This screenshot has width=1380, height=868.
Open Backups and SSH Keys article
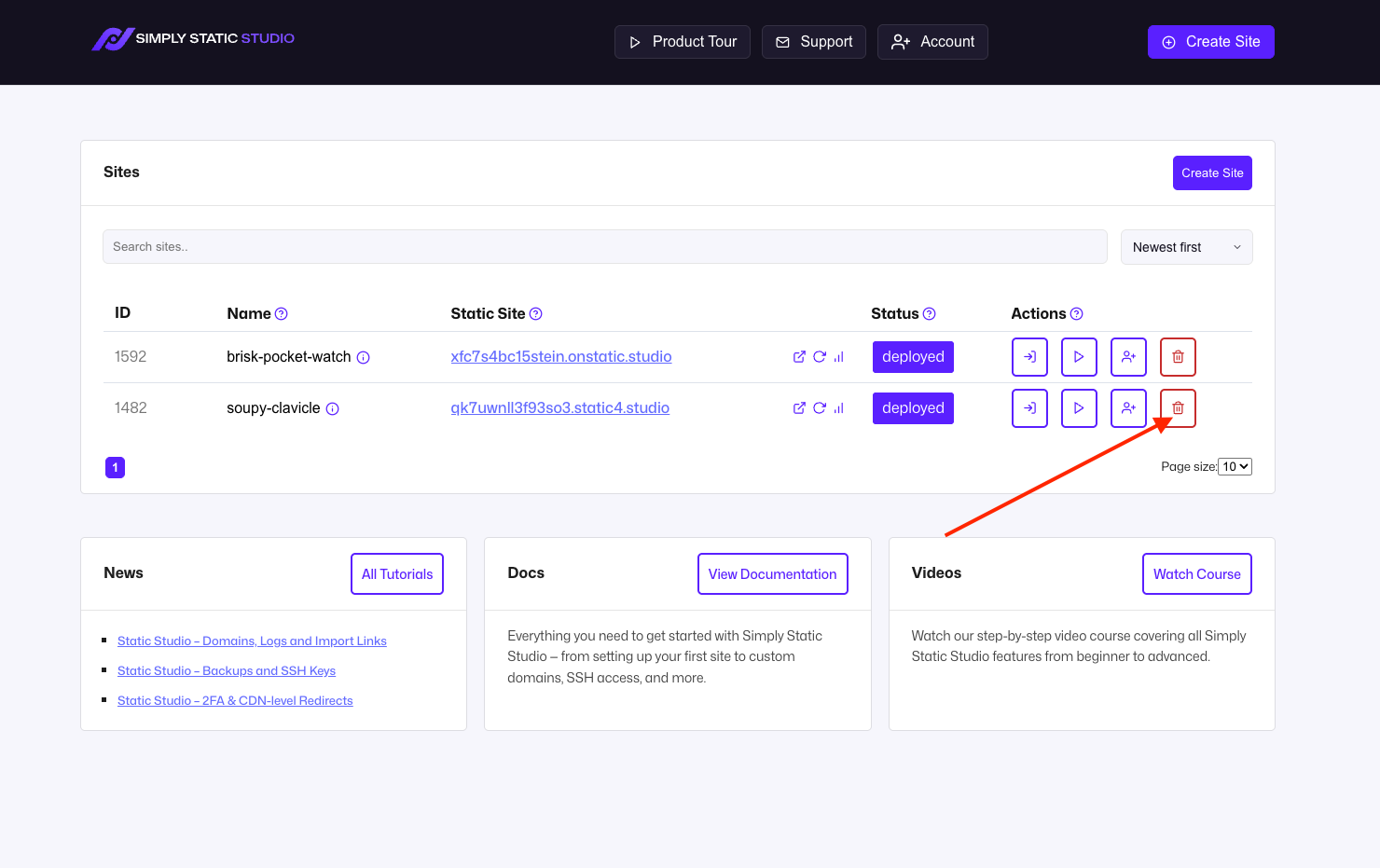(227, 671)
